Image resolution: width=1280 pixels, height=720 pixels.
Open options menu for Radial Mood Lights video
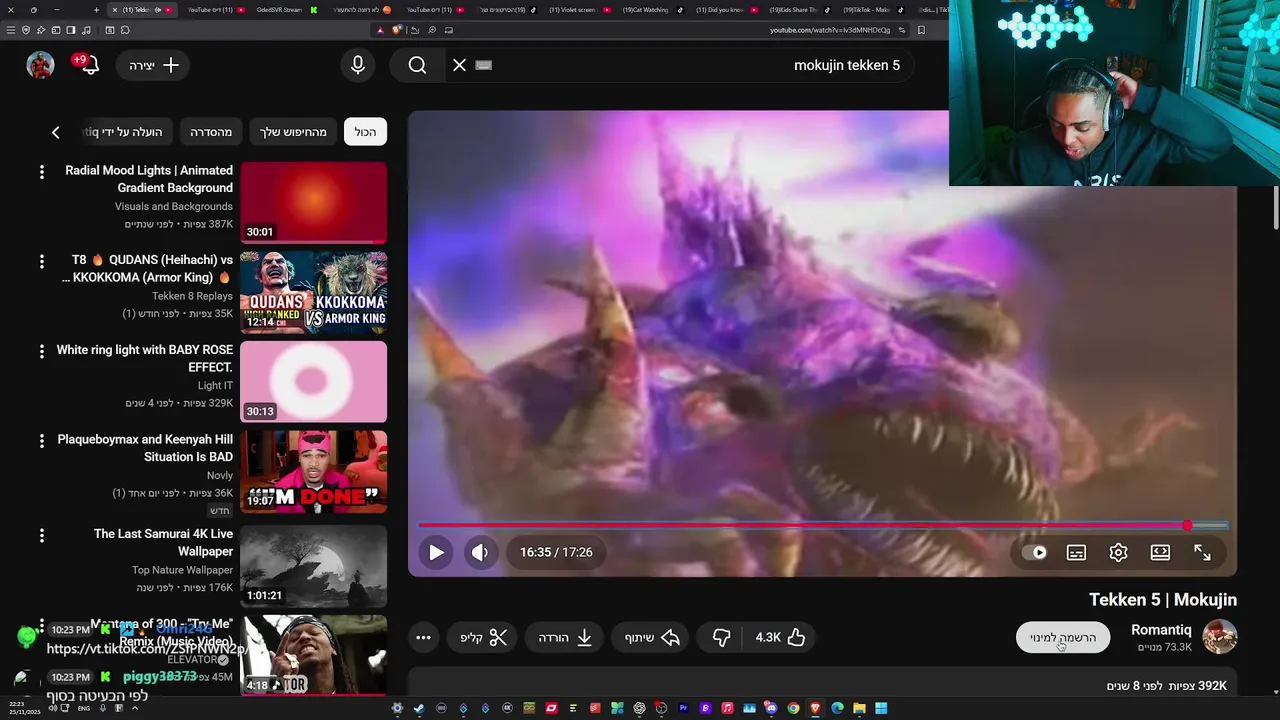tap(41, 172)
